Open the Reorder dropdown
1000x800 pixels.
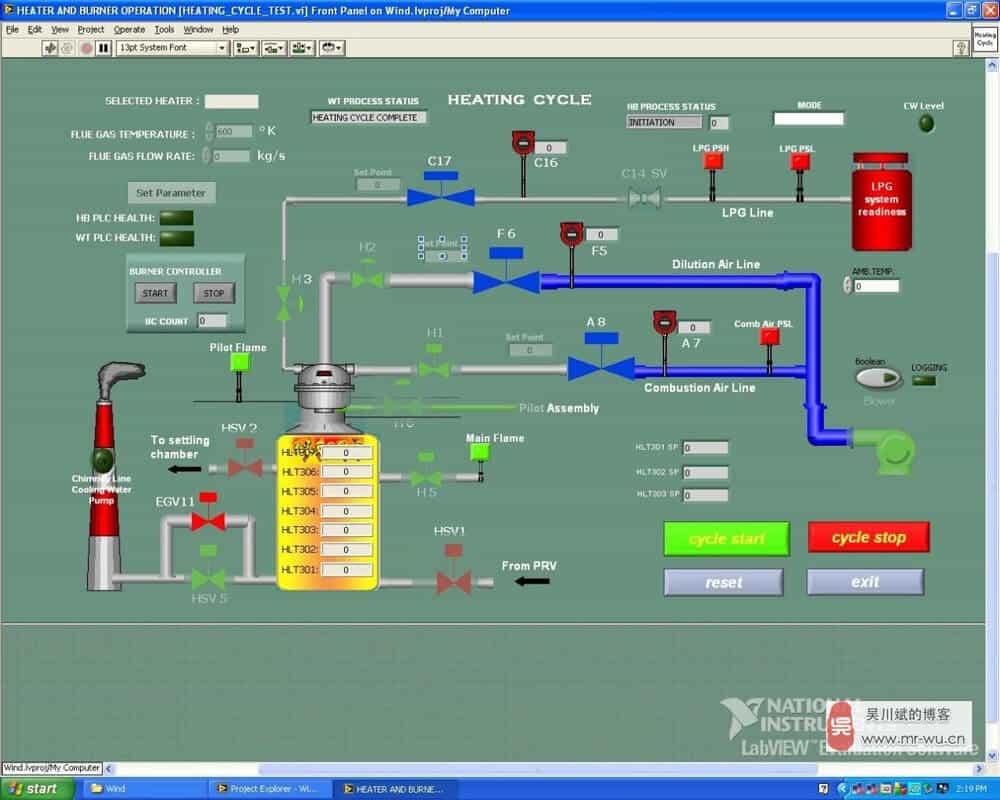(x=332, y=48)
